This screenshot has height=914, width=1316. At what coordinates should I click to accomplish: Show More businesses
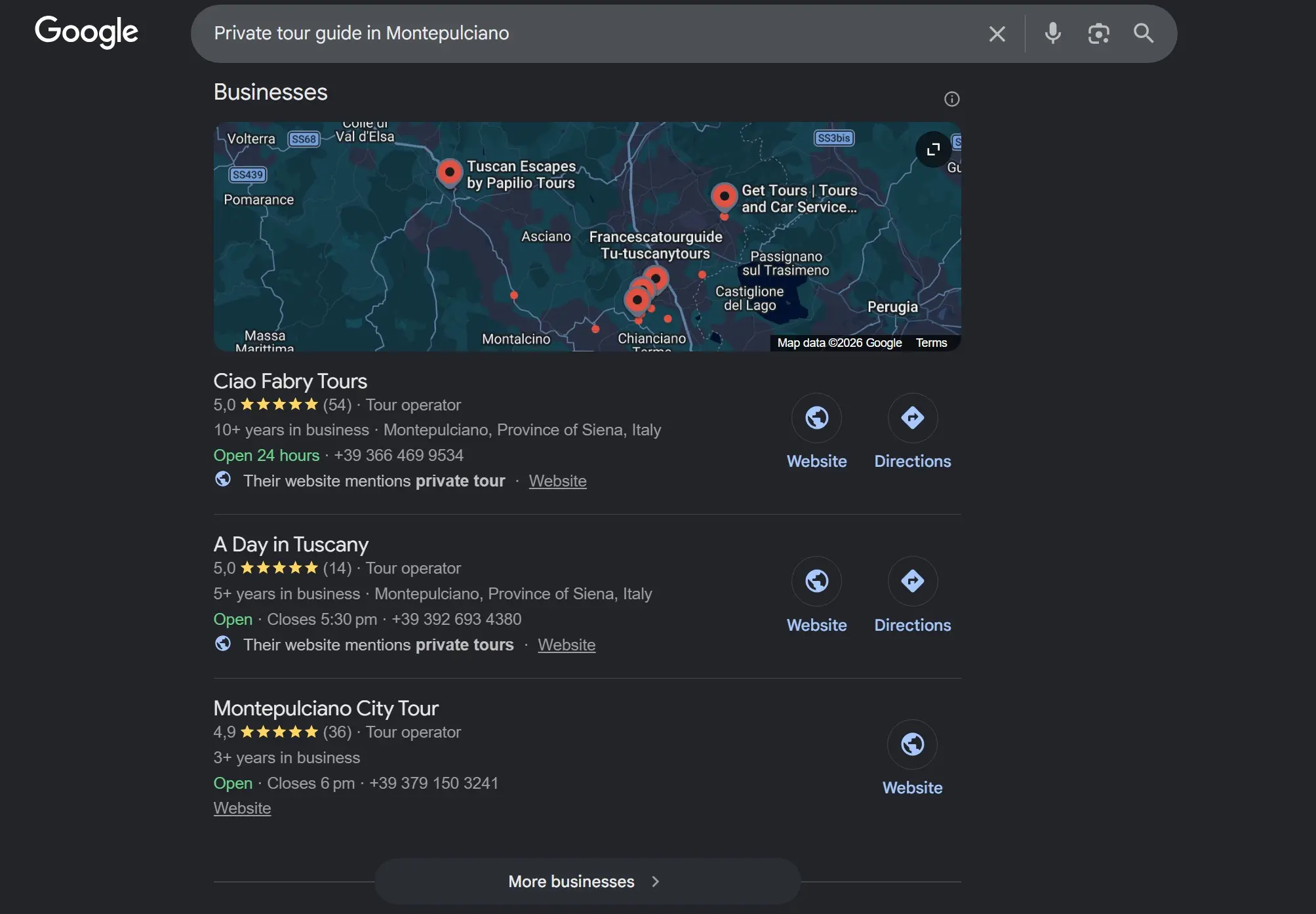pyautogui.click(x=587, y=881)
